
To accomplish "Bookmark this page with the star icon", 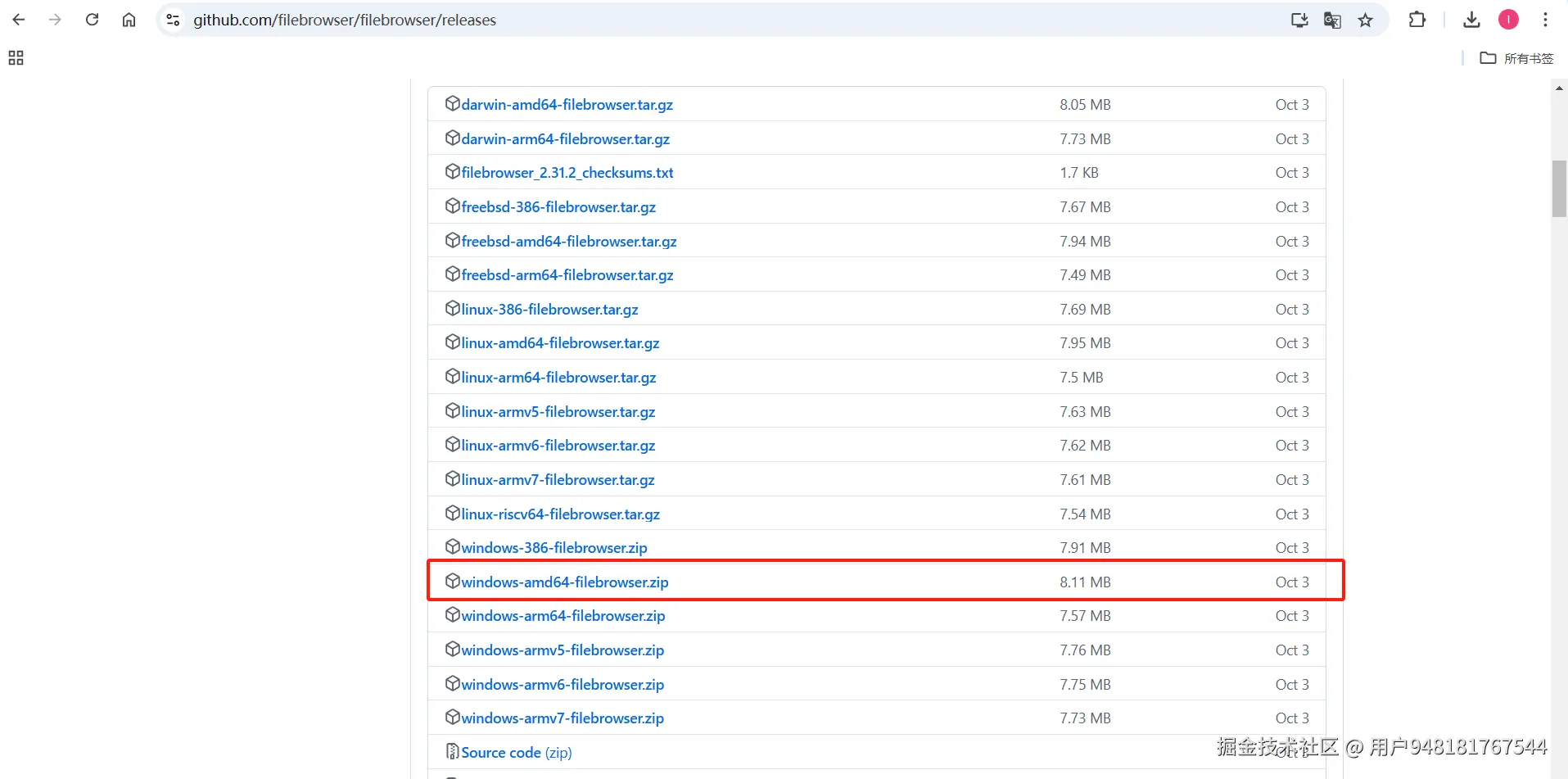I will tap(1365, 20).
